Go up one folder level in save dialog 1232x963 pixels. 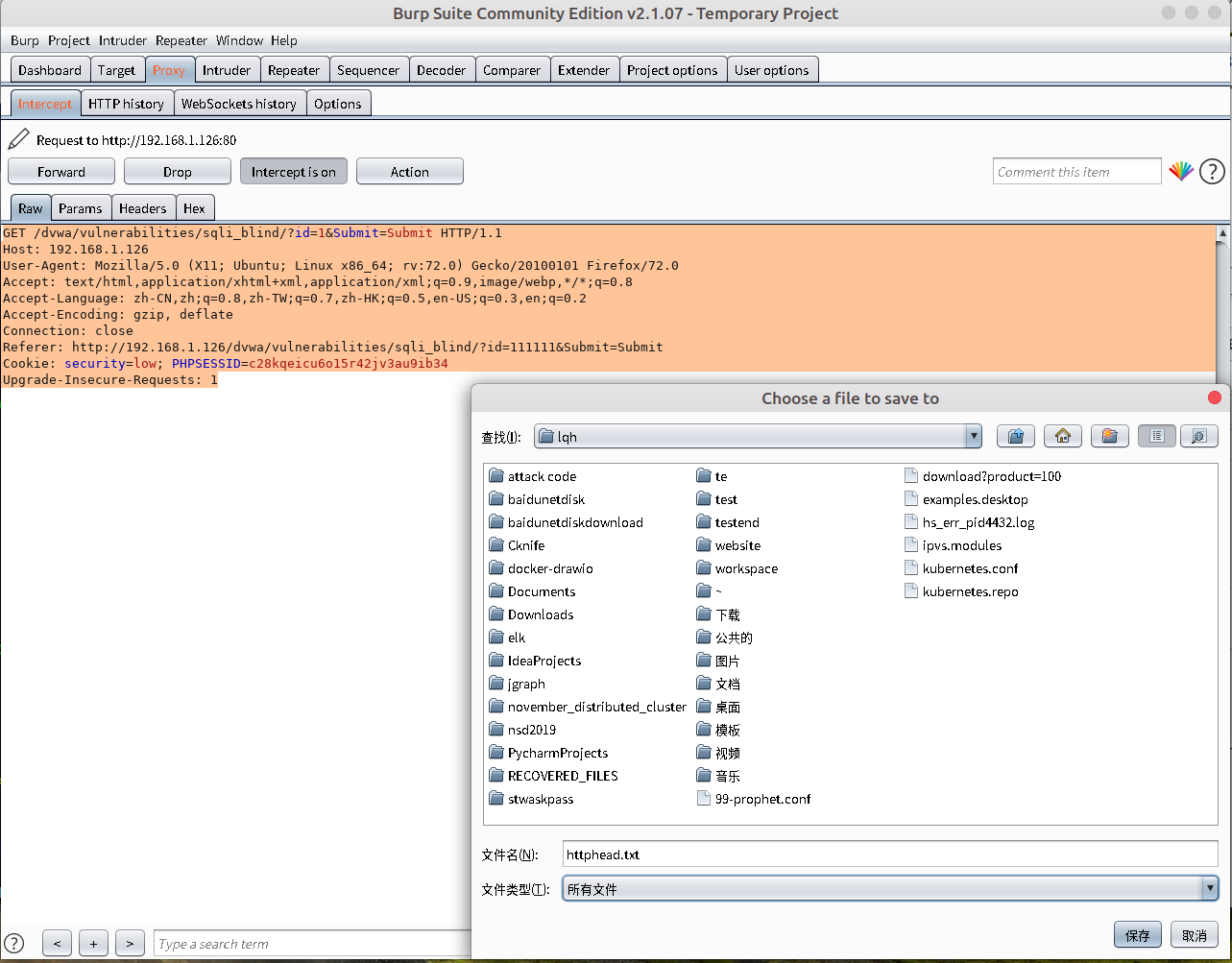(x=1016, y=436)
